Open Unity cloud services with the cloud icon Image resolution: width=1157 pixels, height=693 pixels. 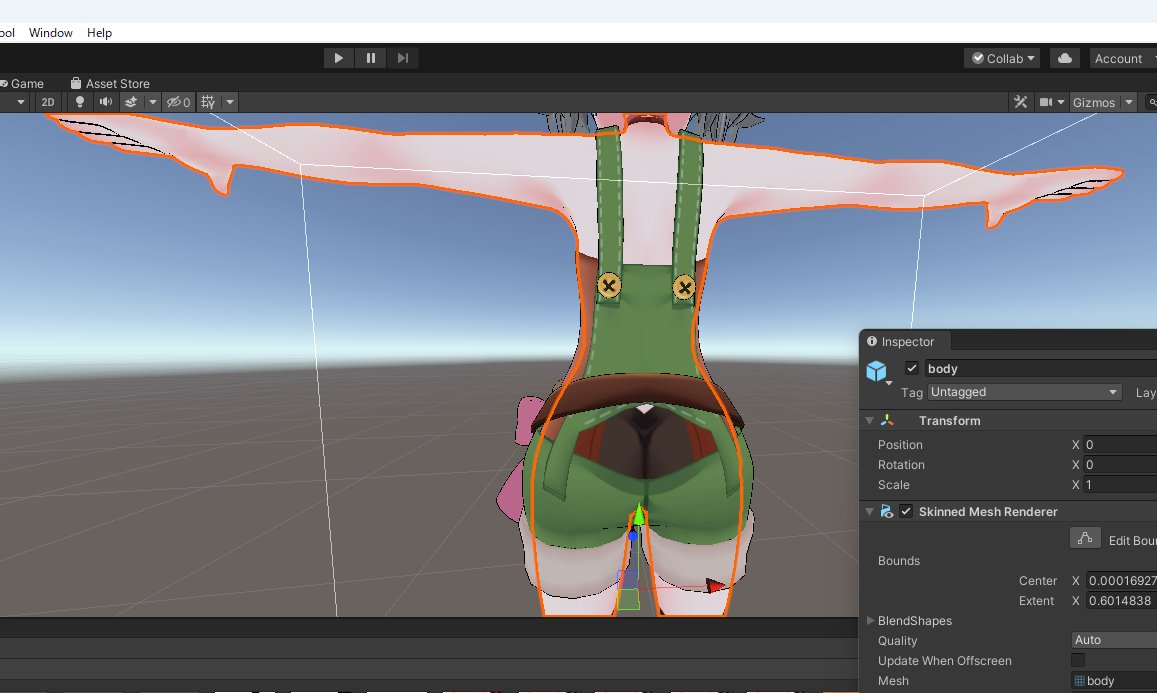1065,58
